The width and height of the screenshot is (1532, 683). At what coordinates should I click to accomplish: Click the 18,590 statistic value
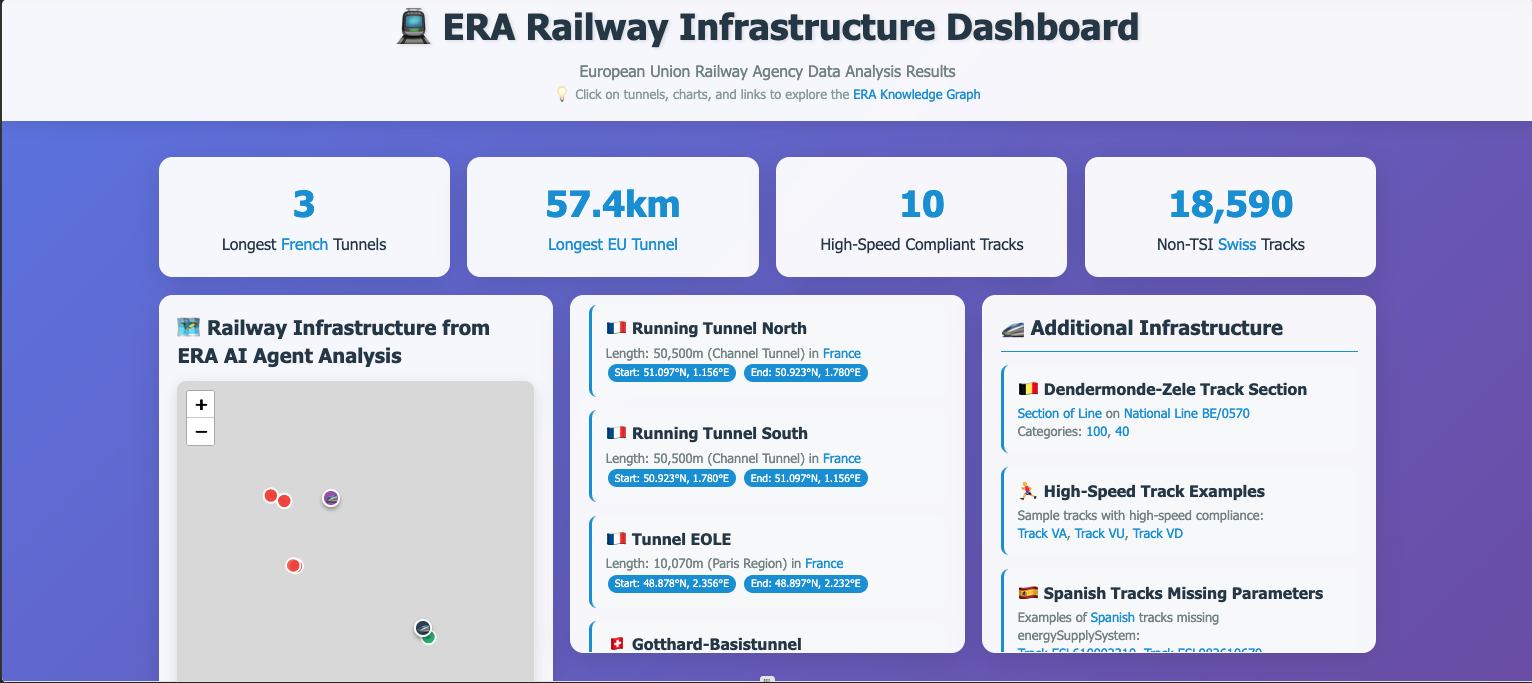click(x=1231, y=204)
